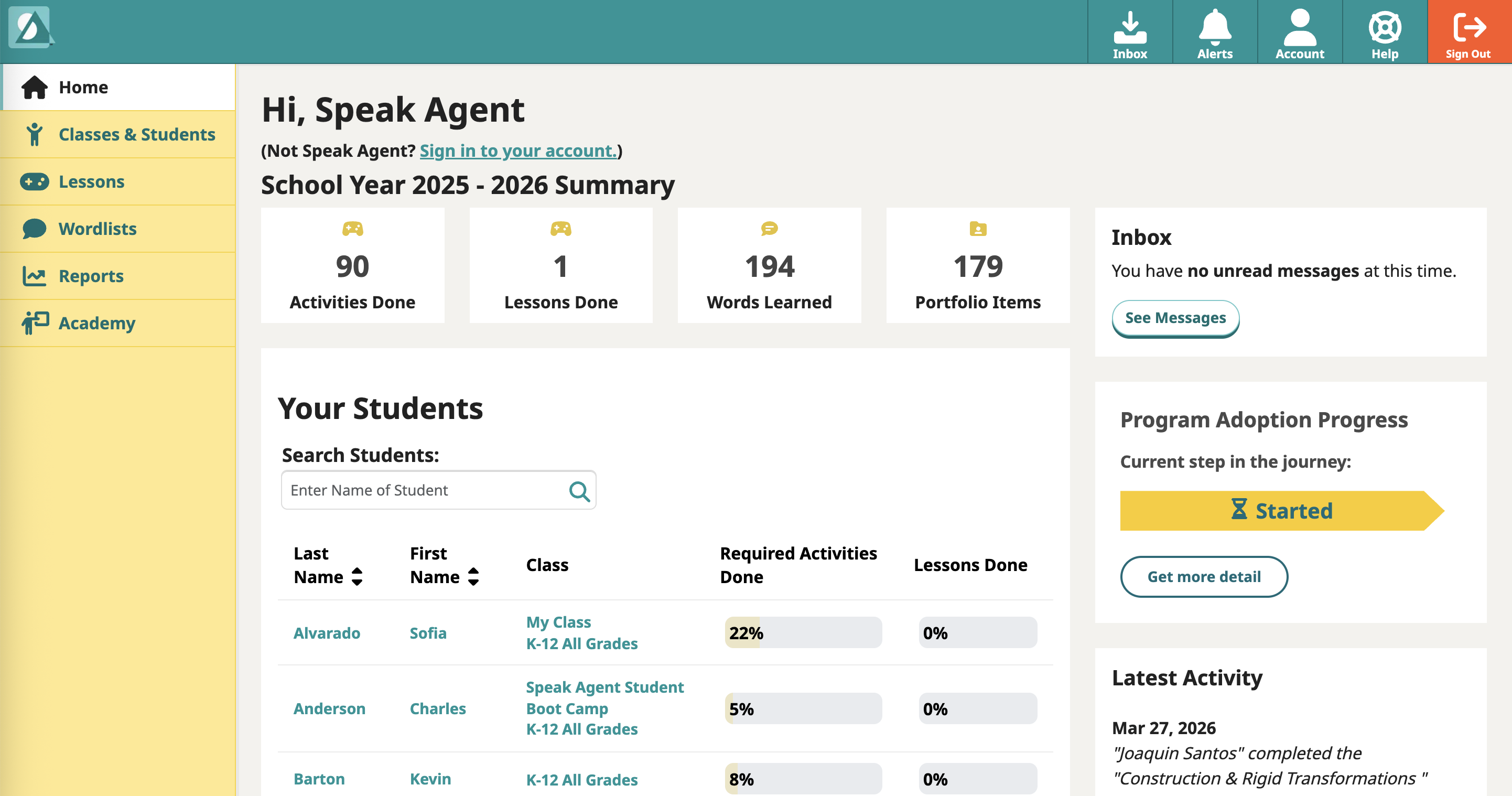
Task: Open Academy via the graduate icon
Action: pos(35,322)
